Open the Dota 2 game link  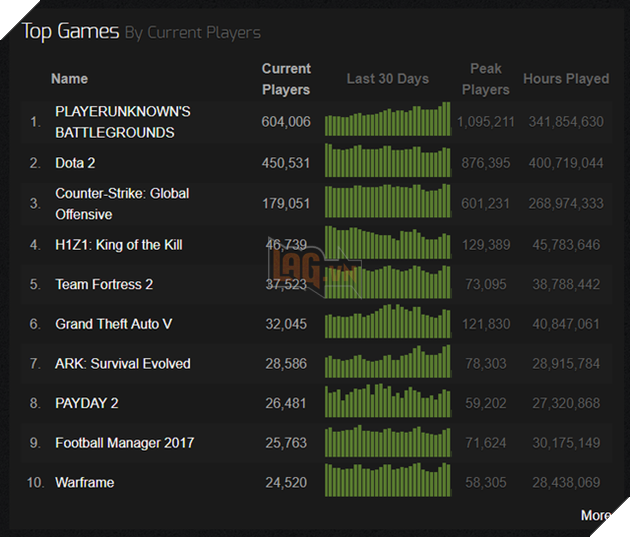[x=75, y=163]
